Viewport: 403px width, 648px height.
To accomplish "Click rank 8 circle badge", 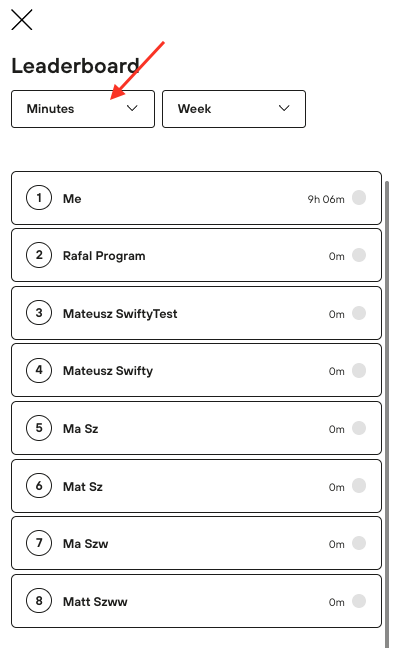I will [x=39, y=600].
